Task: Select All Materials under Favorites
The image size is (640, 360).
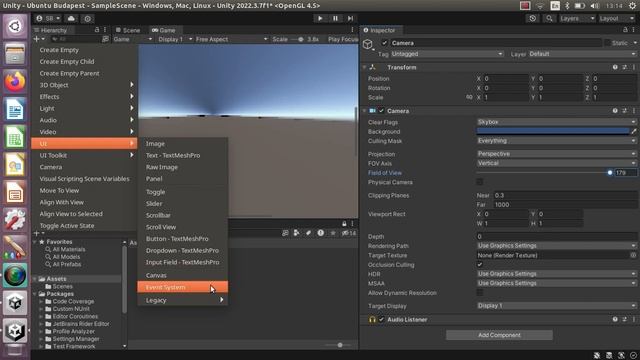Action: [69, 249]
